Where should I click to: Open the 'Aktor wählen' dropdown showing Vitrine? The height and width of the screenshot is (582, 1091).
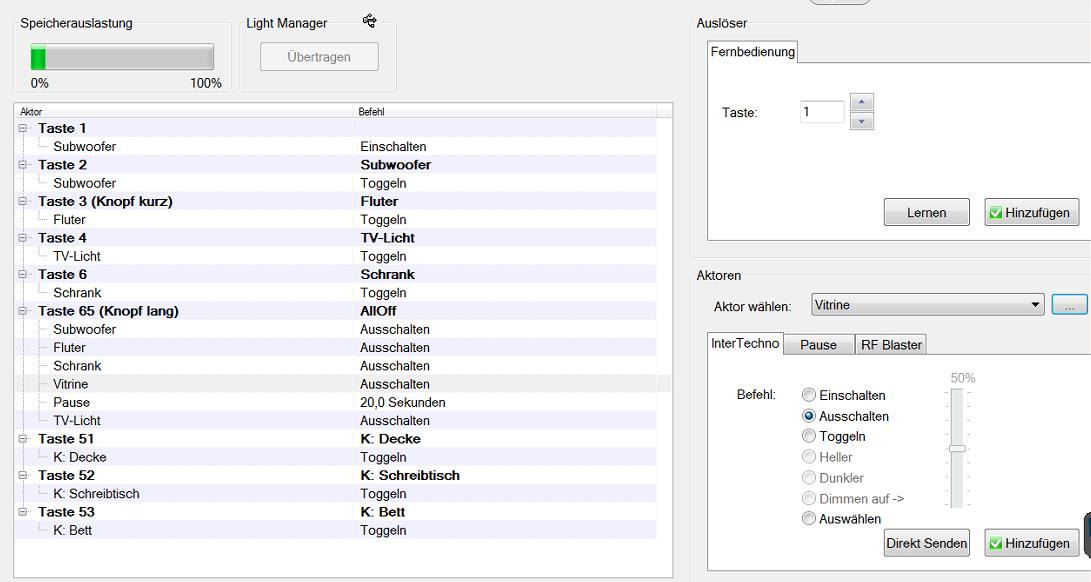tap(927, 305)
